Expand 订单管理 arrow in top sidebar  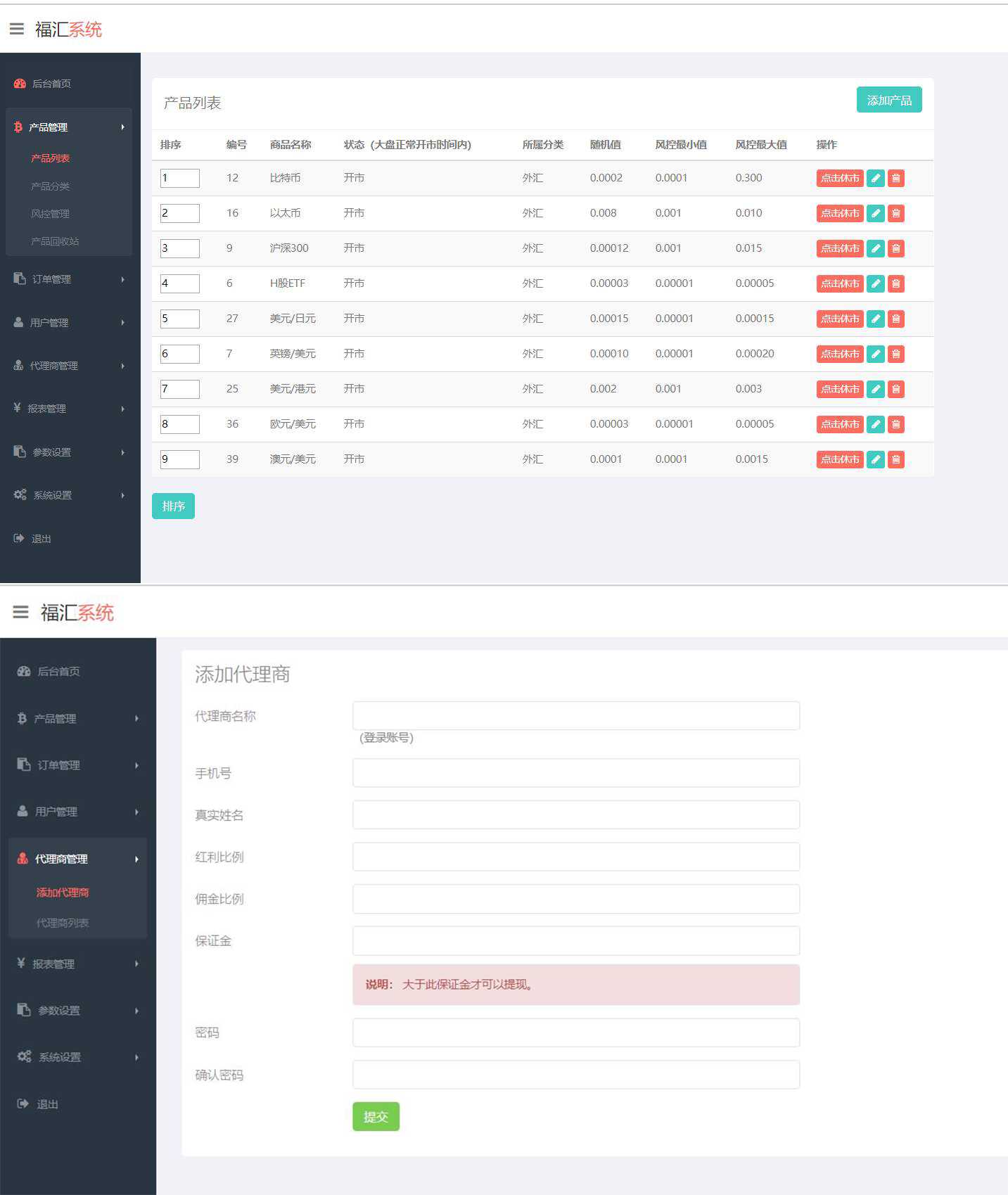pyautogui.click(x=122, y=279)
